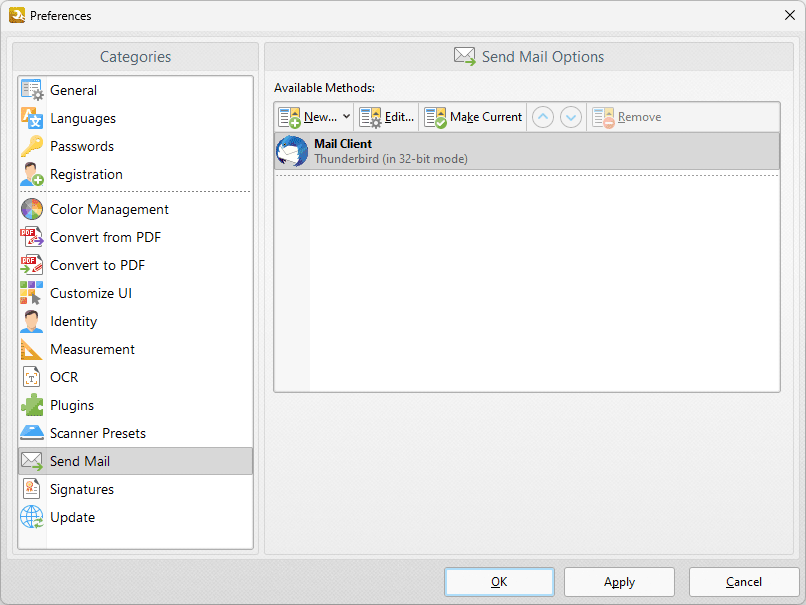Image resolution: width=806 pixels, height=605 pixels.
Task: Go to Color Management label
Action: (x=109, y=209)
